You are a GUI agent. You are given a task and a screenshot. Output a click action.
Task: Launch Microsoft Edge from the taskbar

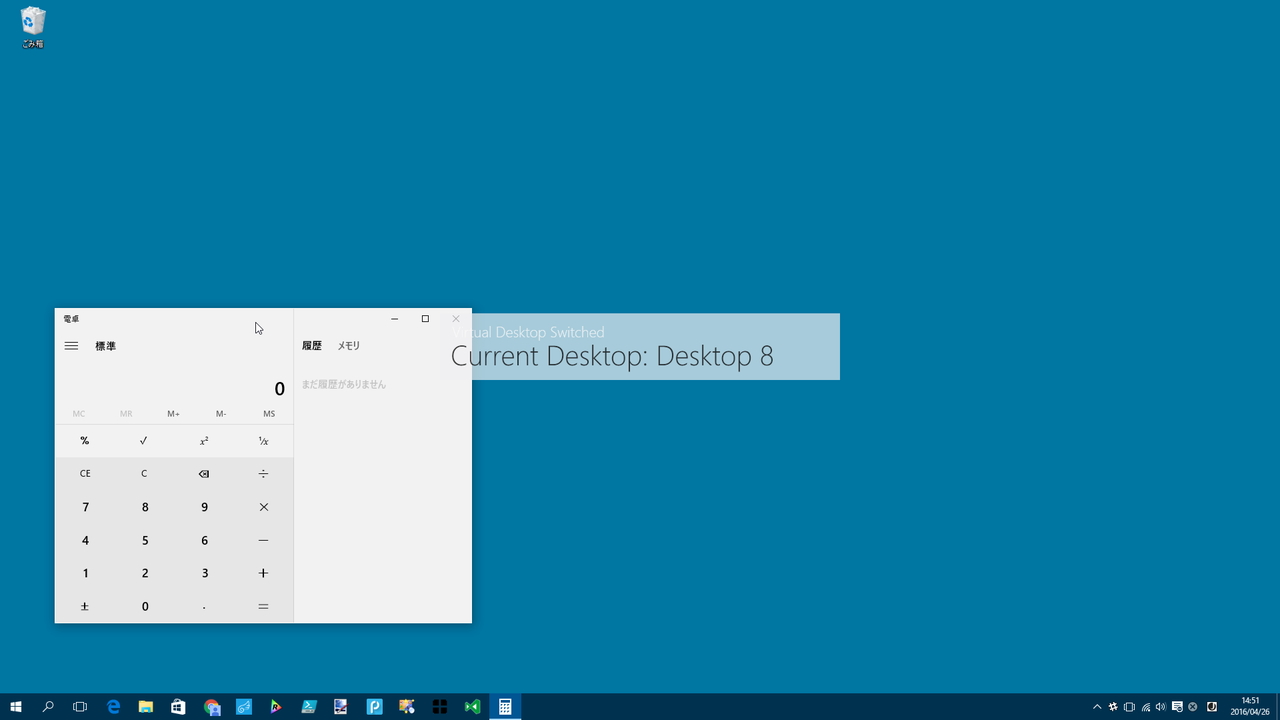point(113,707)
